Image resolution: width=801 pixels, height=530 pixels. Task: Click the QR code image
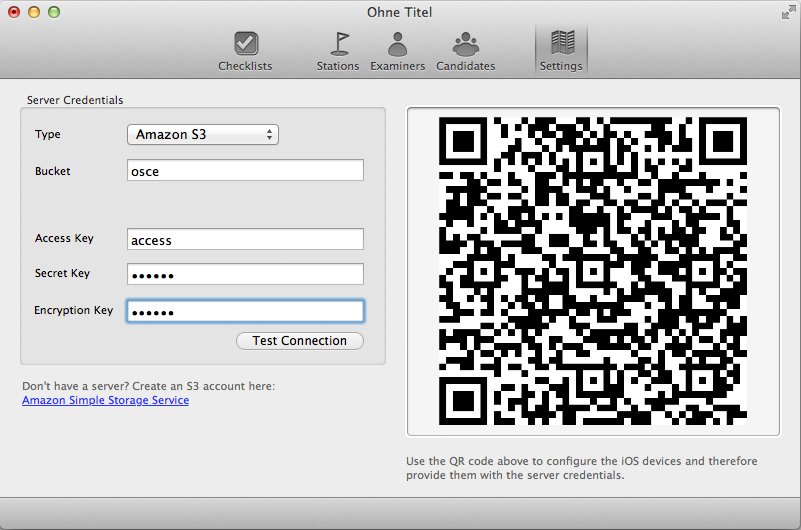pos(593,271)
